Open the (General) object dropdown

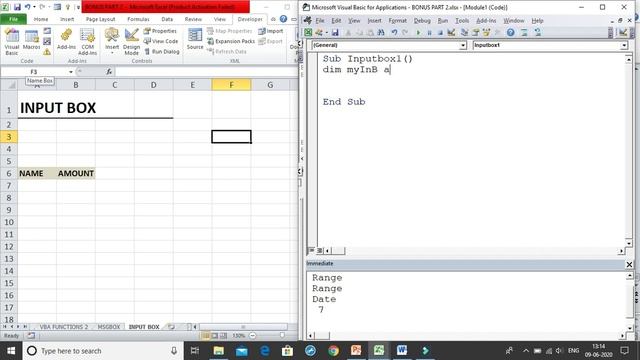[x=463, y=45]
